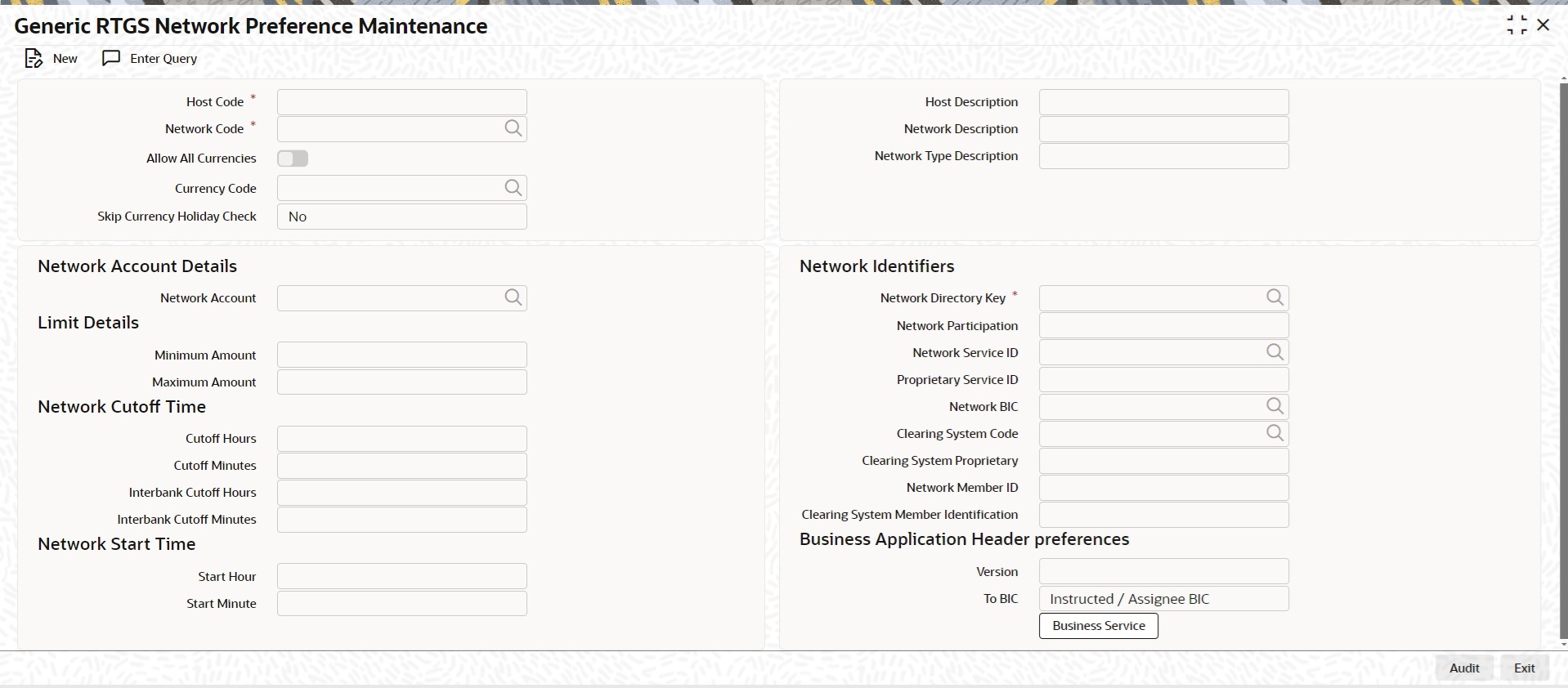Click the Cutoff Hours field
The image size is (1568, 688).
[402, 439]
